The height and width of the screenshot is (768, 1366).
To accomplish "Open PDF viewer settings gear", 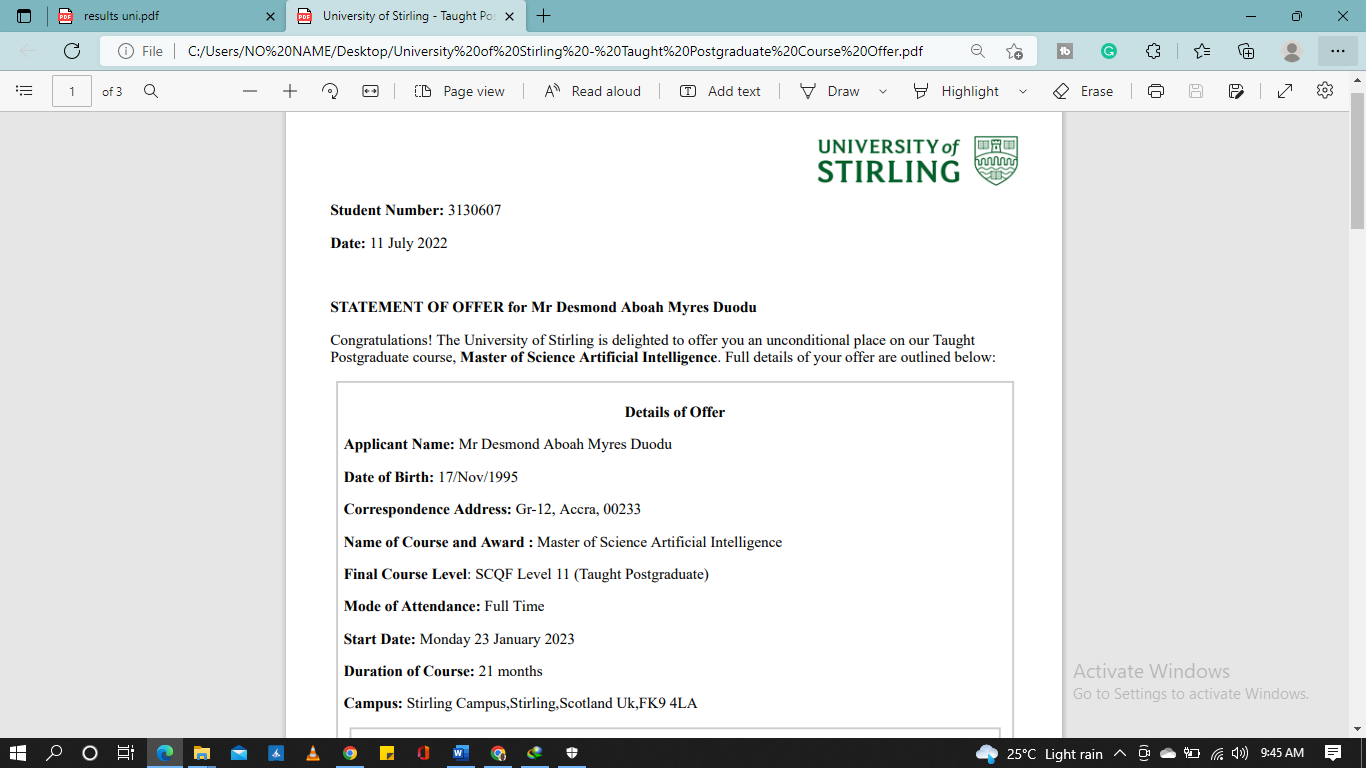I will [x=1325, y=91].
